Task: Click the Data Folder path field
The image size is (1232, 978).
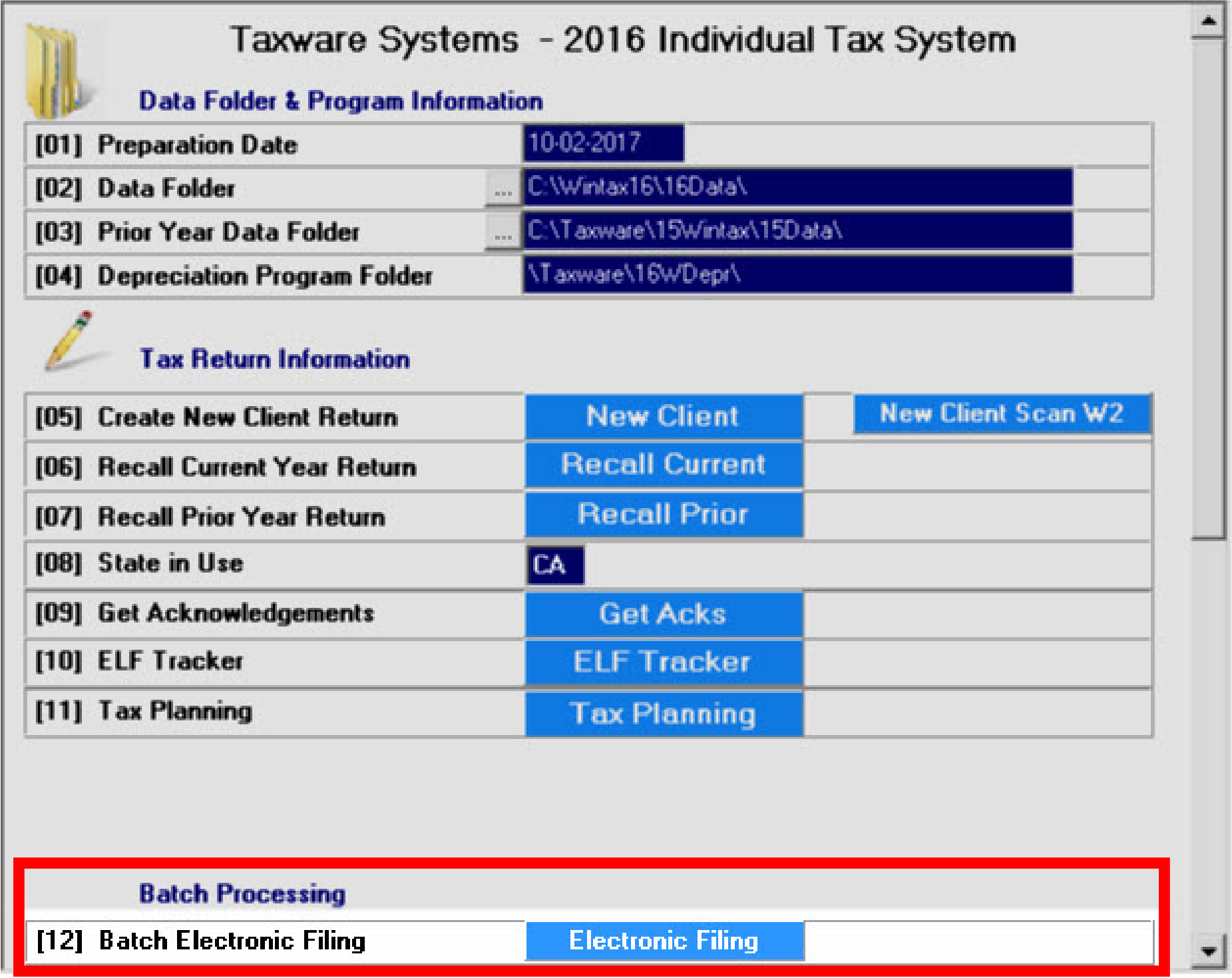Action: click(798, 187)
